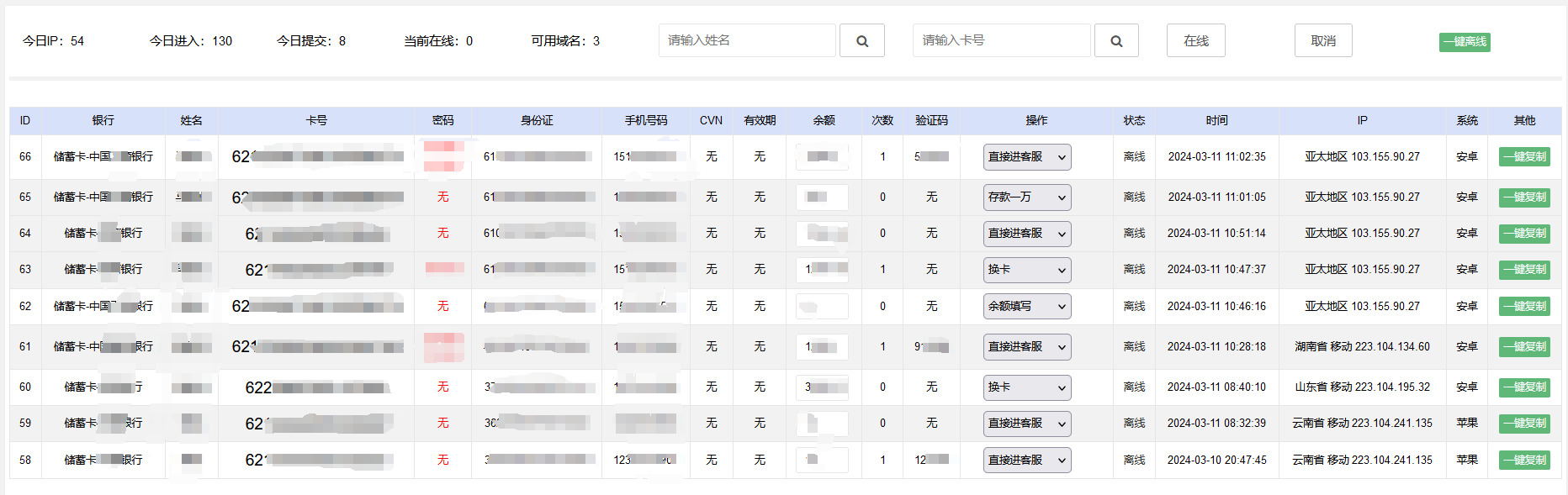Click 一键复制 for row 58

[x=1524, y=461]
